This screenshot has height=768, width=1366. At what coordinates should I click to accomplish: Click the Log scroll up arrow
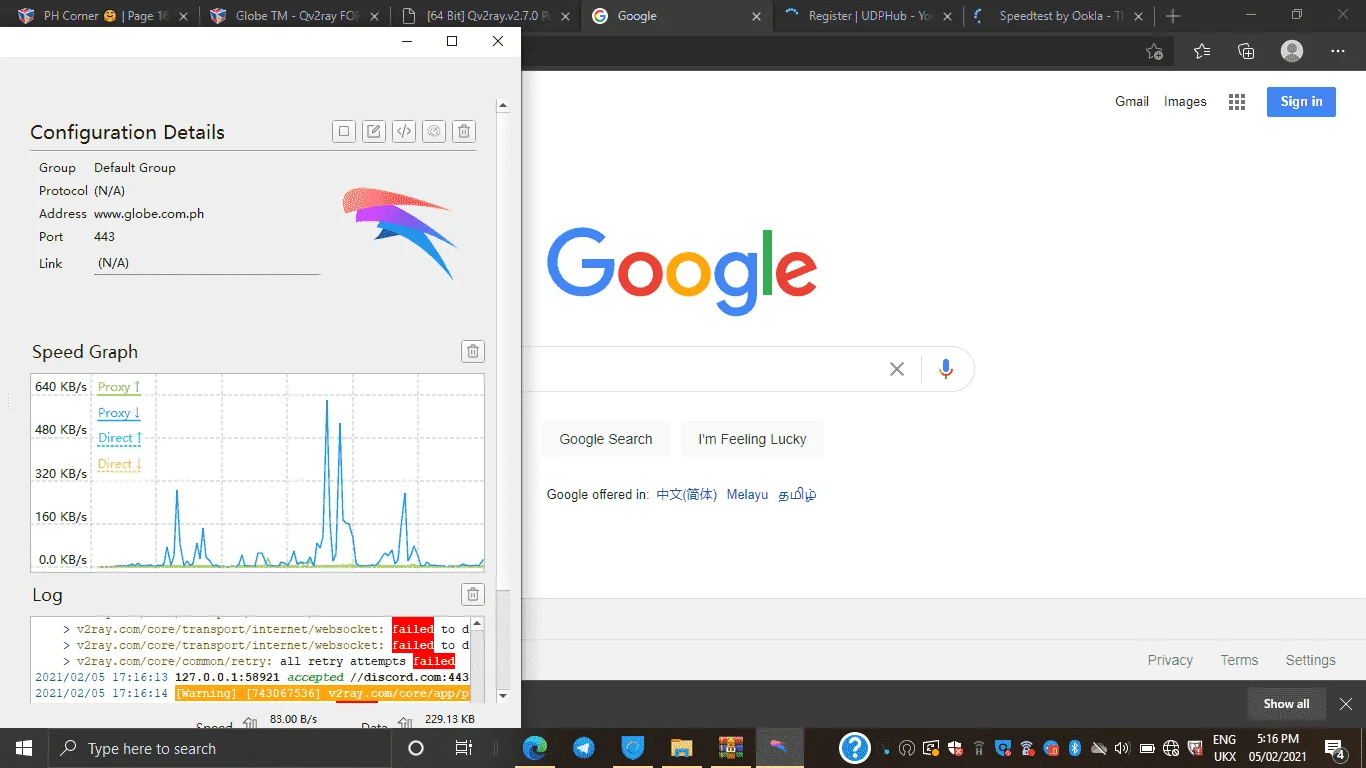(x=476, y=623)
